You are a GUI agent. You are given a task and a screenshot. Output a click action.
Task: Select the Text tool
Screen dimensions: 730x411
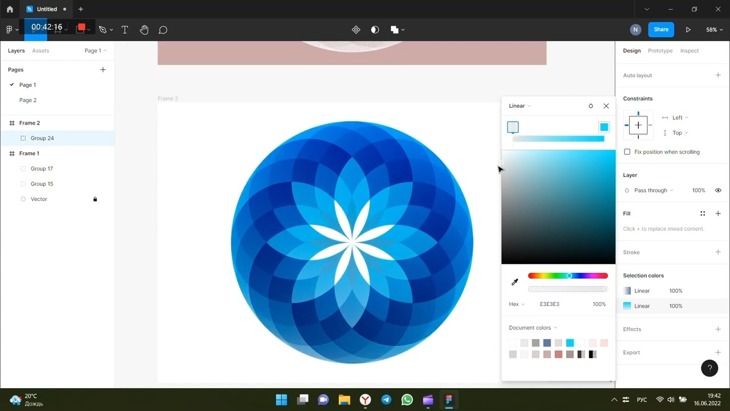tap(124, 30)
